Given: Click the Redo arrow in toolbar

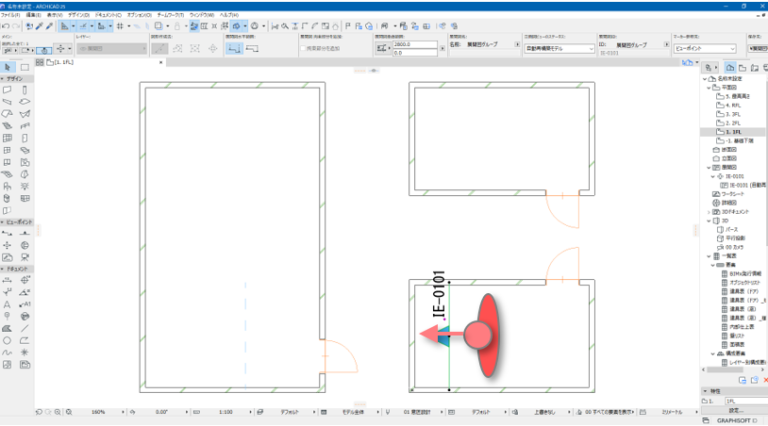Looking at the screenshot, I should [16, 26].
